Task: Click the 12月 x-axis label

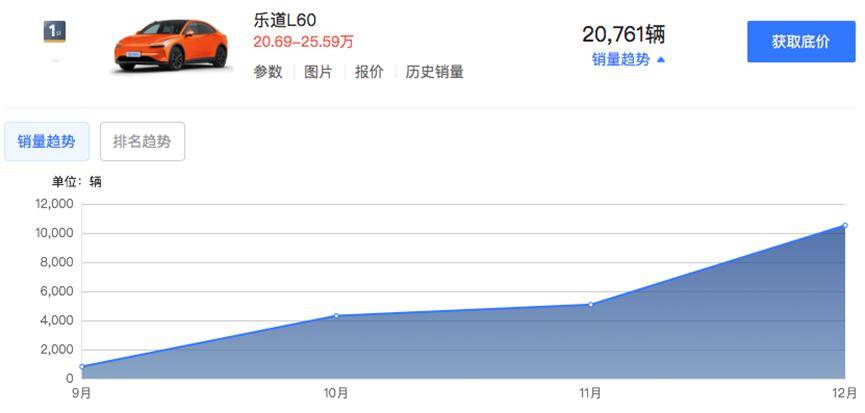Action: point(844,393)
